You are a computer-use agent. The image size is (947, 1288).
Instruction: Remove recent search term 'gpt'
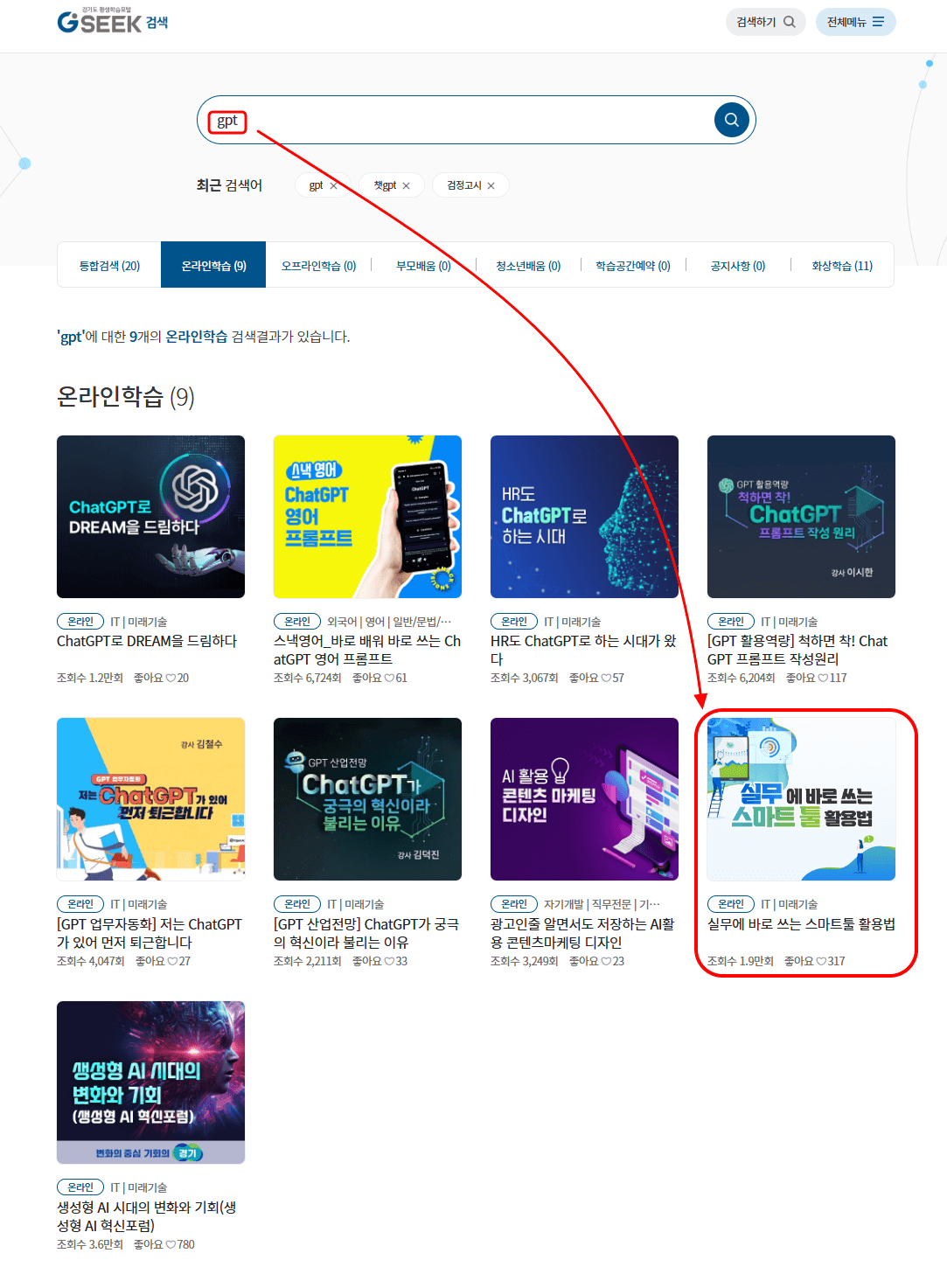tap(333, 185)
